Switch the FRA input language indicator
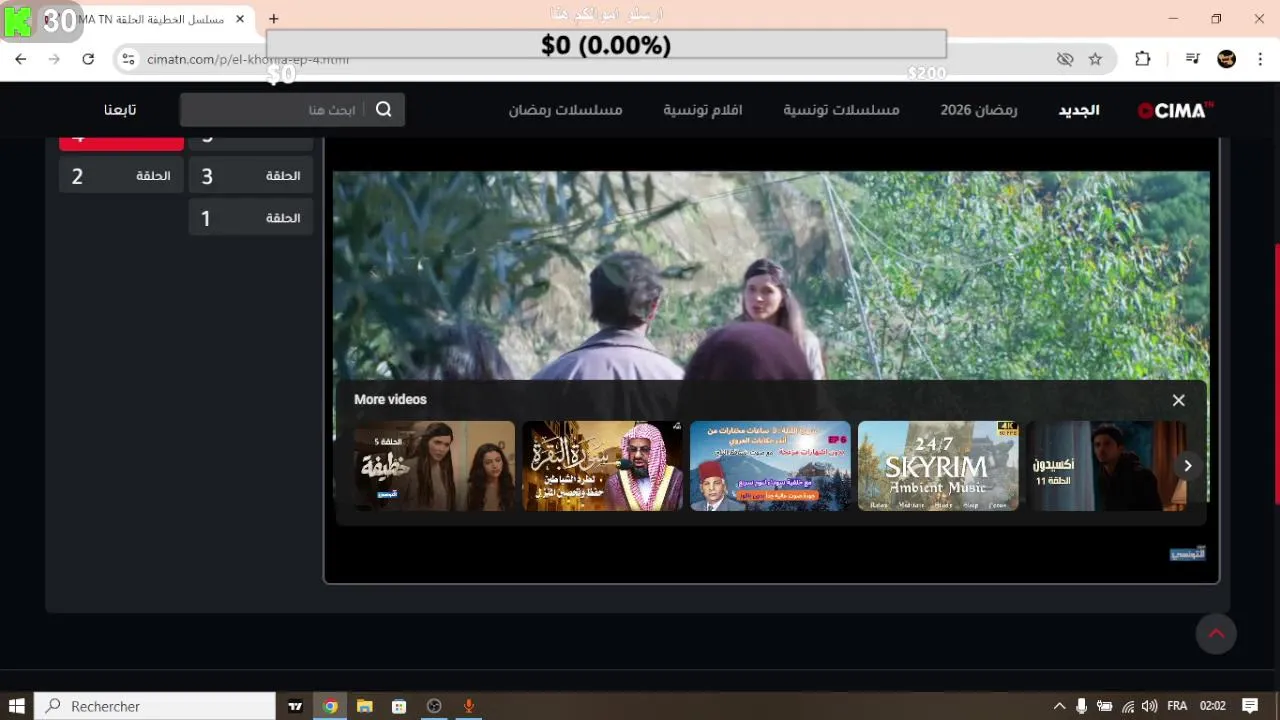The height and width of the screenshot is (720, 1280). (1177, 706)
